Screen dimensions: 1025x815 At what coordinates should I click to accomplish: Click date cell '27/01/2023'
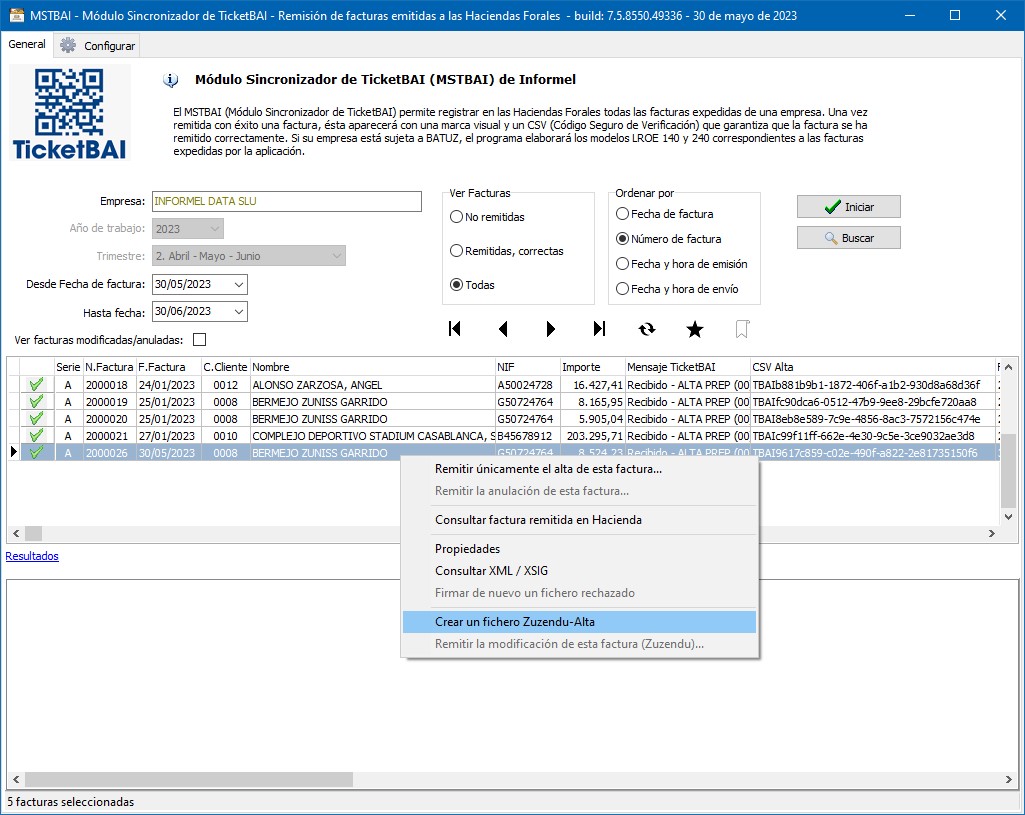[x=167, y=436]
